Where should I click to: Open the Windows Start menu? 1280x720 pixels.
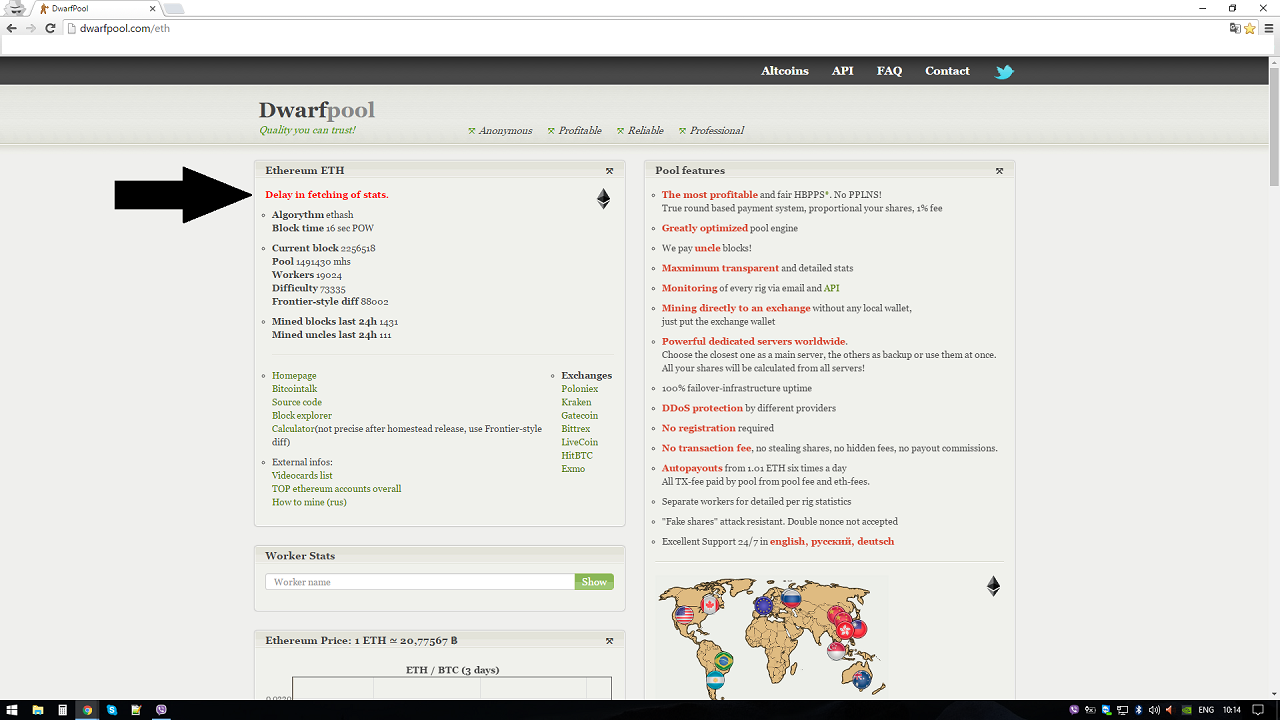click(x=13, y=710)
